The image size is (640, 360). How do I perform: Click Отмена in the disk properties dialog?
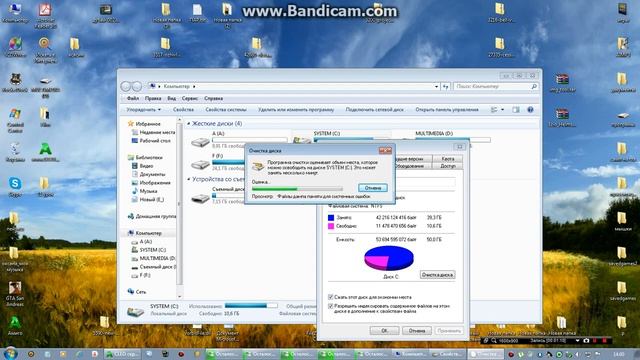417,331
